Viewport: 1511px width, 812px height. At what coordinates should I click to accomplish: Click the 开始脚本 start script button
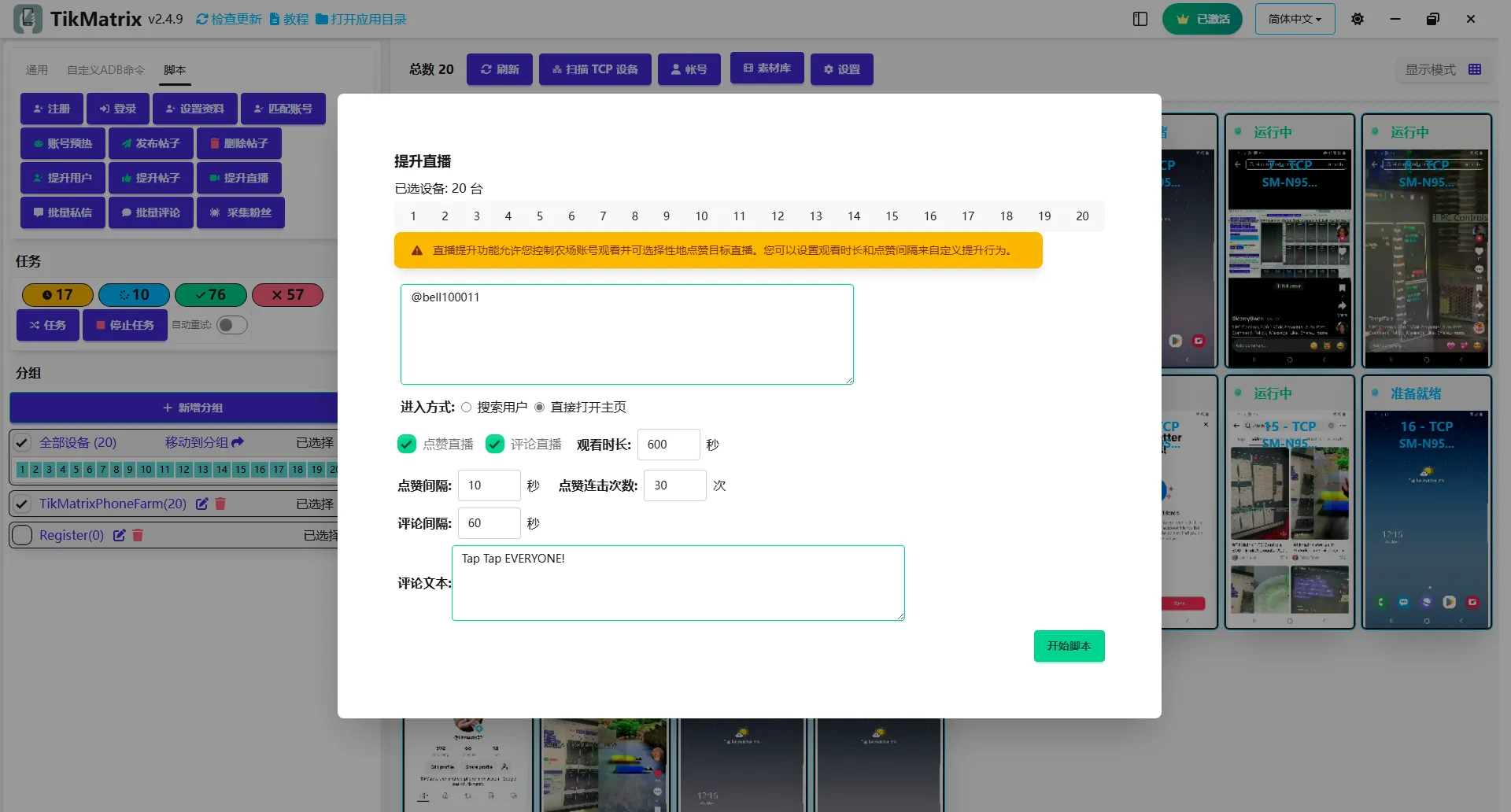[x=1069, y=645]
